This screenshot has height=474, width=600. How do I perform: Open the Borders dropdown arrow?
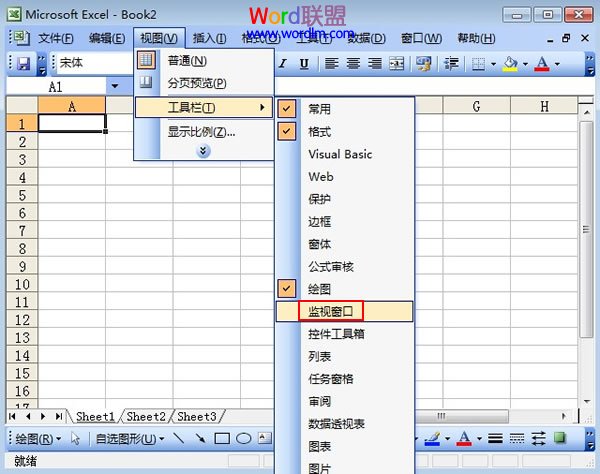pos(494,64)
